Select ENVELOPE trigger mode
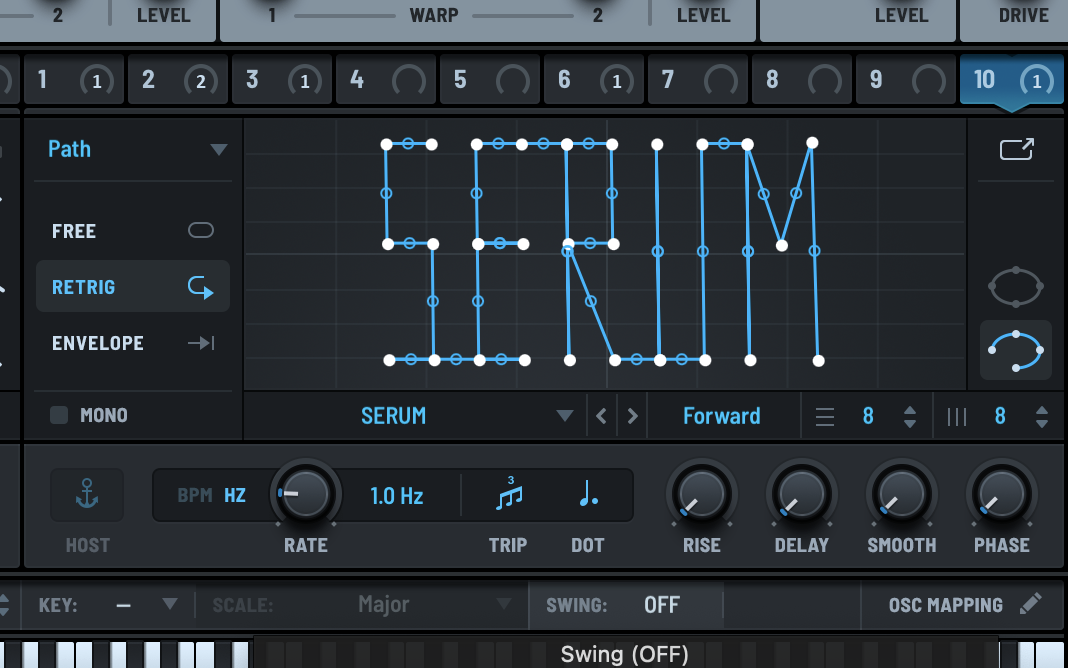 [x=132, y=343]
